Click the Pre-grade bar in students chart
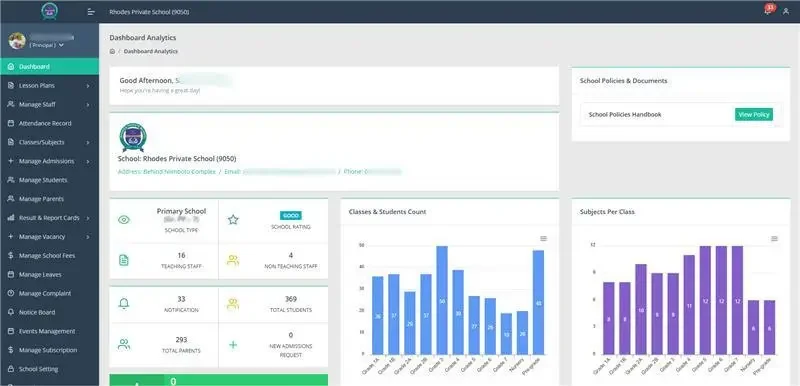The image size is (800, 386). pyautogui.click(x=538, y=302)
